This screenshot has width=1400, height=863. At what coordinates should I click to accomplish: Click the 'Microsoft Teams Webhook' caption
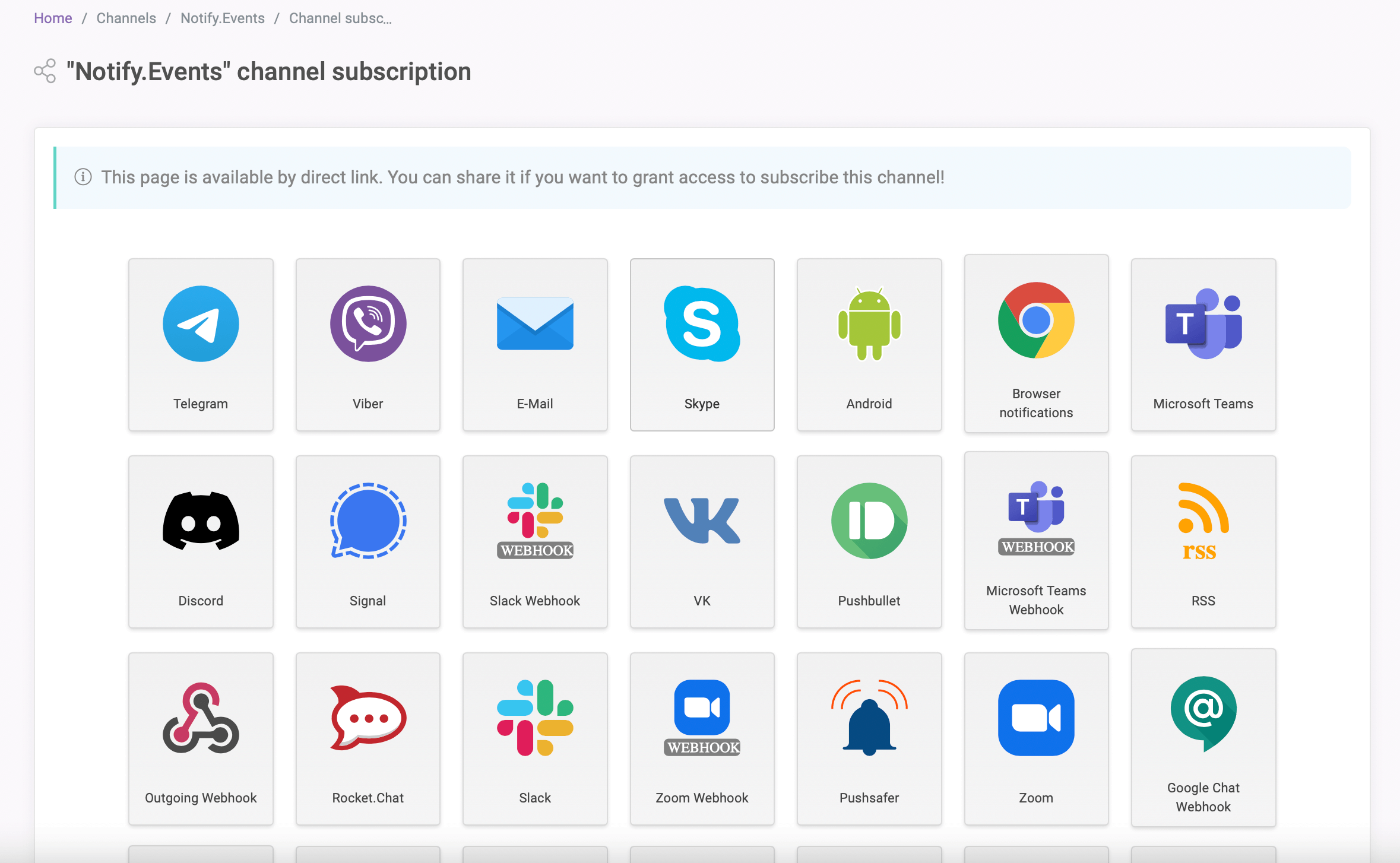(x=1036, y=600)
